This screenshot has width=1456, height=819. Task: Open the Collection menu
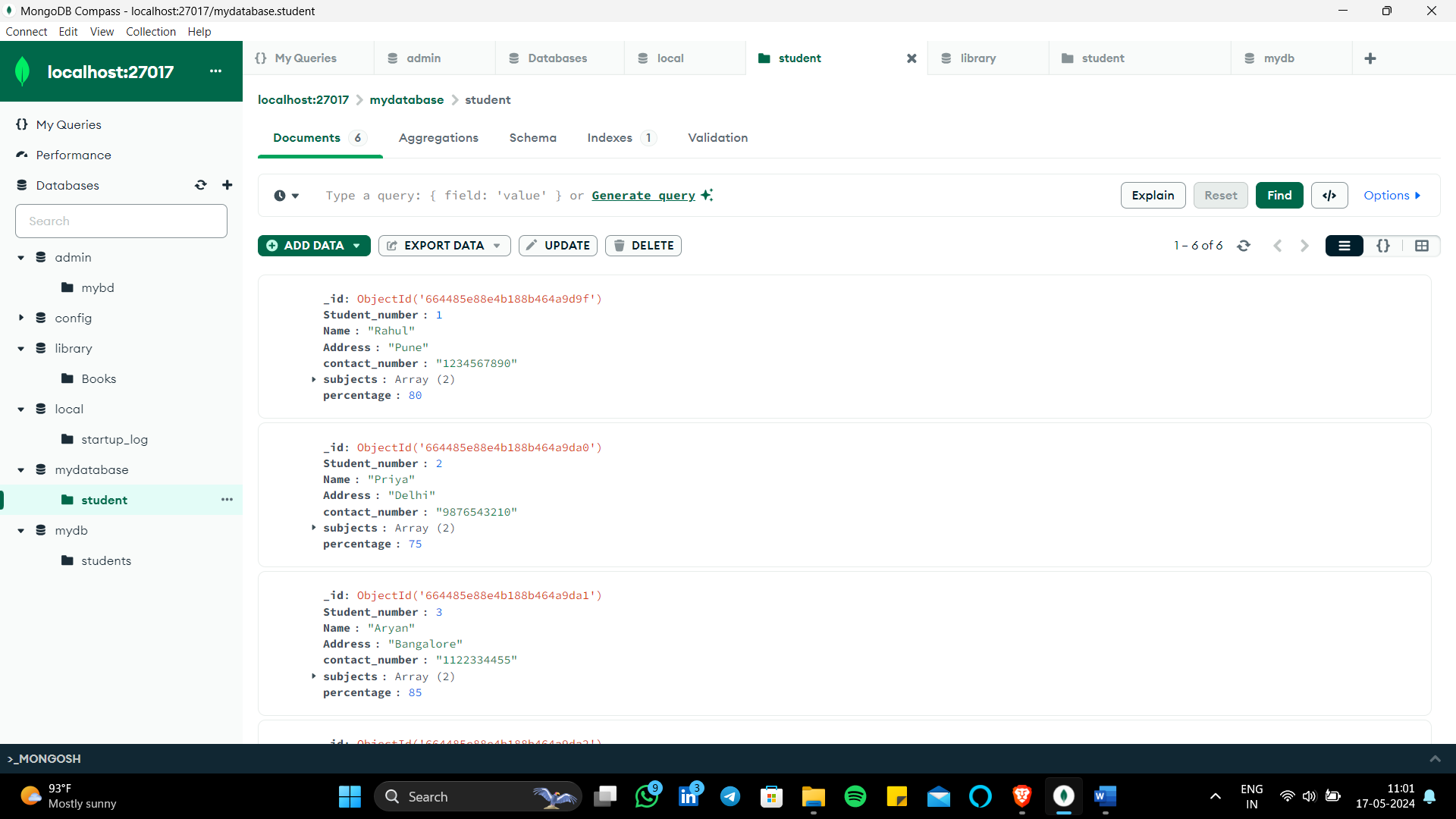click(151, 32)
